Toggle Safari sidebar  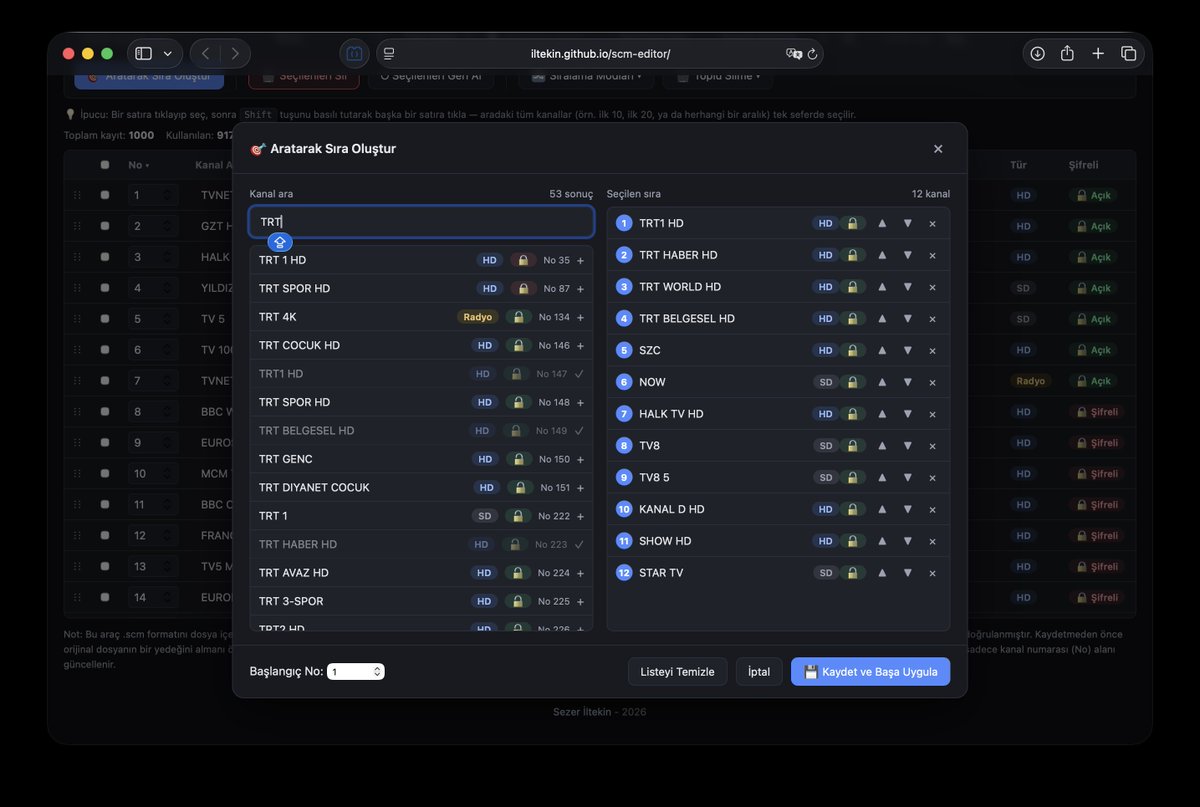[x=144, y=53]
